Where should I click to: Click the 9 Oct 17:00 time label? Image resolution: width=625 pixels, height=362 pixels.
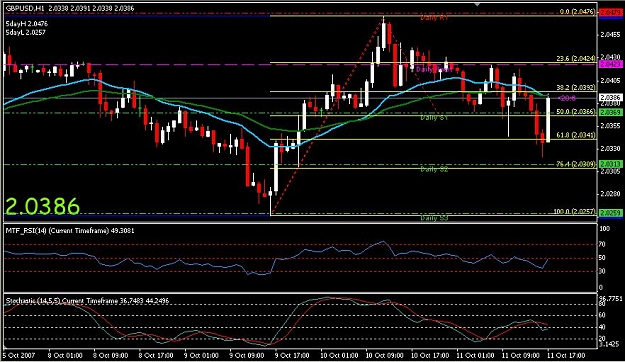pos(292,355)
